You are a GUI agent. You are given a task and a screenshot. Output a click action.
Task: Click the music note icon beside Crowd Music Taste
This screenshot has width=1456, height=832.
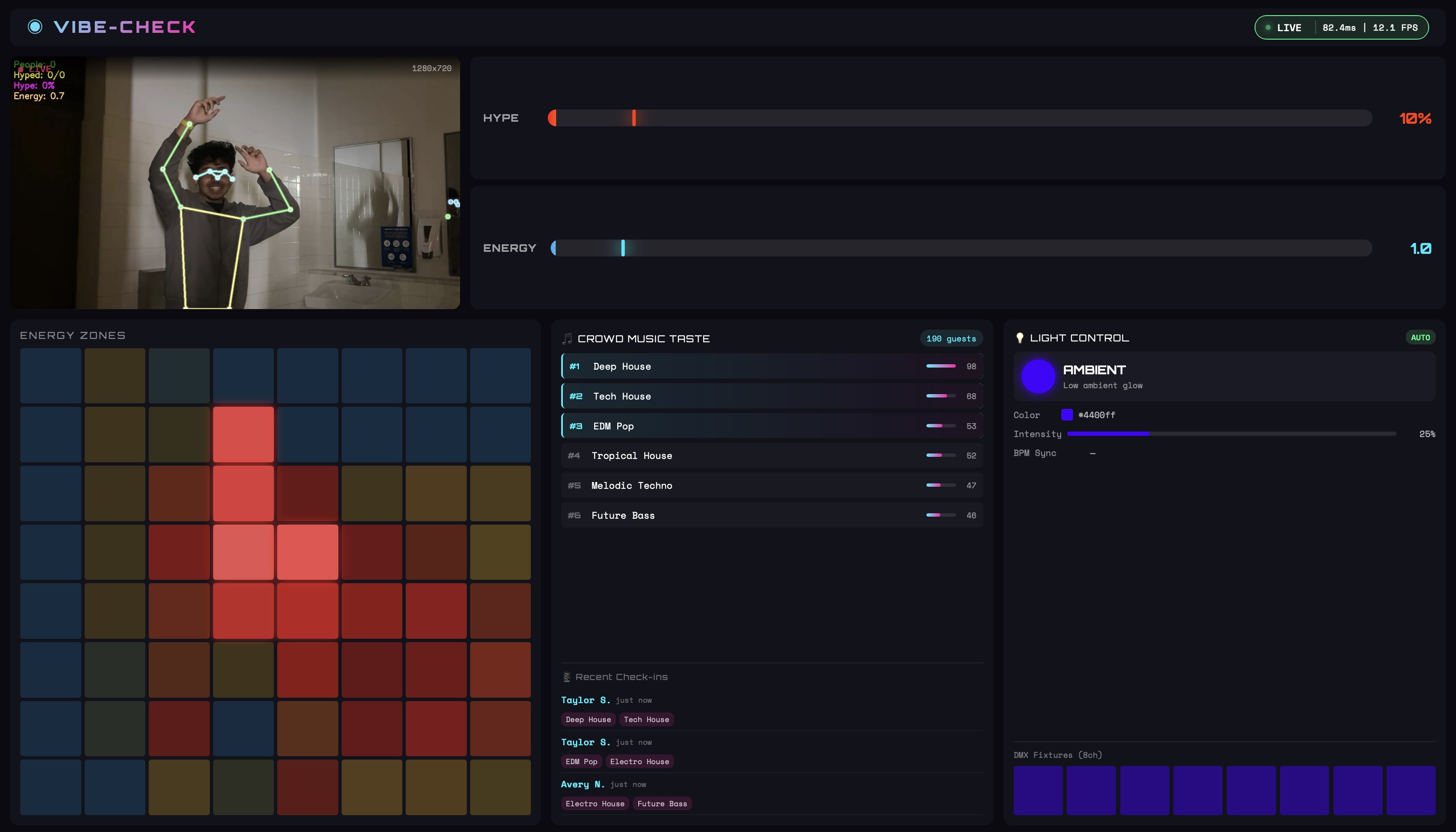coord(567,339)
